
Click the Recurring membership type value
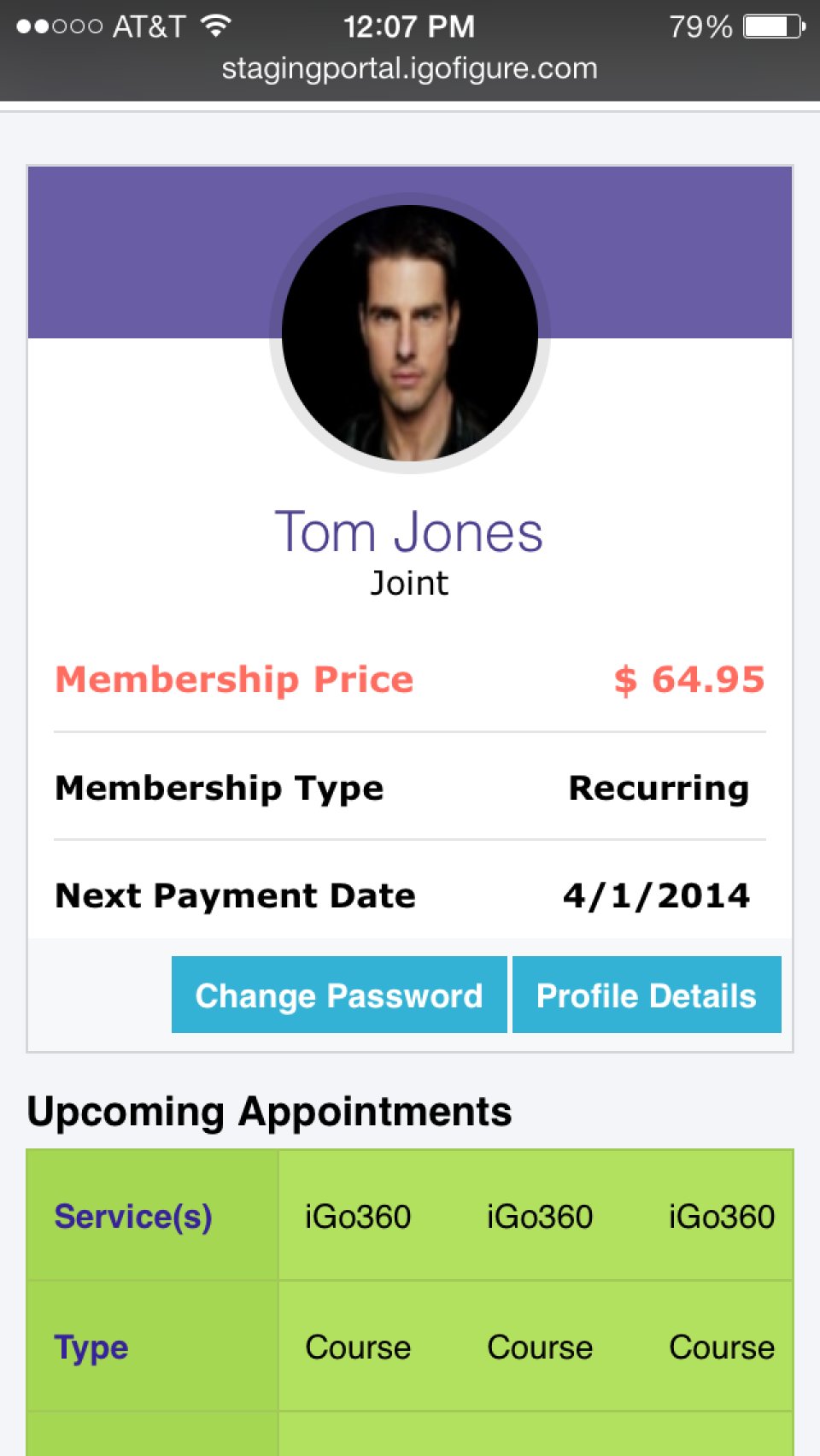(x=659, y=788)
